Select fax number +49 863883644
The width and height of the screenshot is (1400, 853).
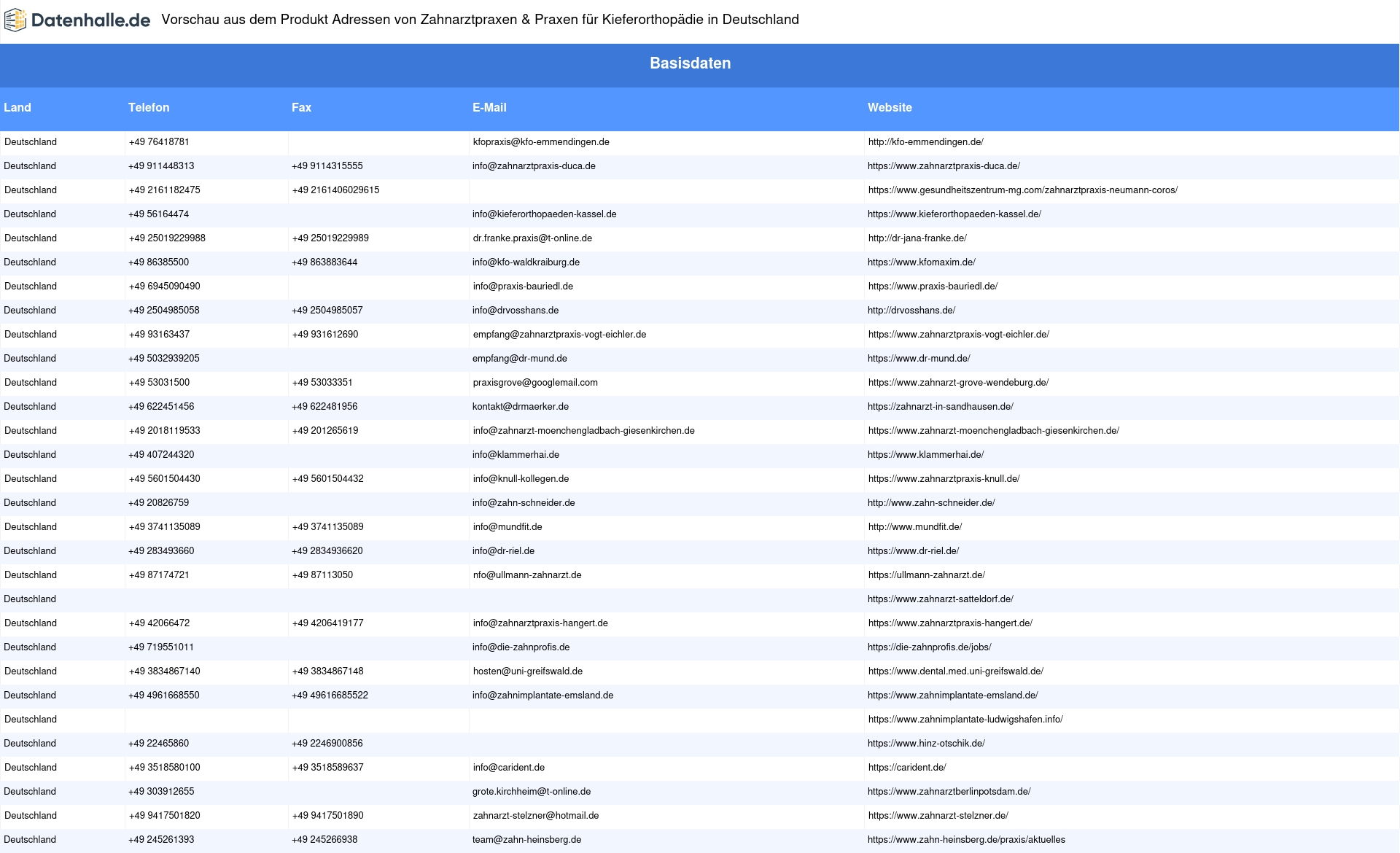[324, 262]
